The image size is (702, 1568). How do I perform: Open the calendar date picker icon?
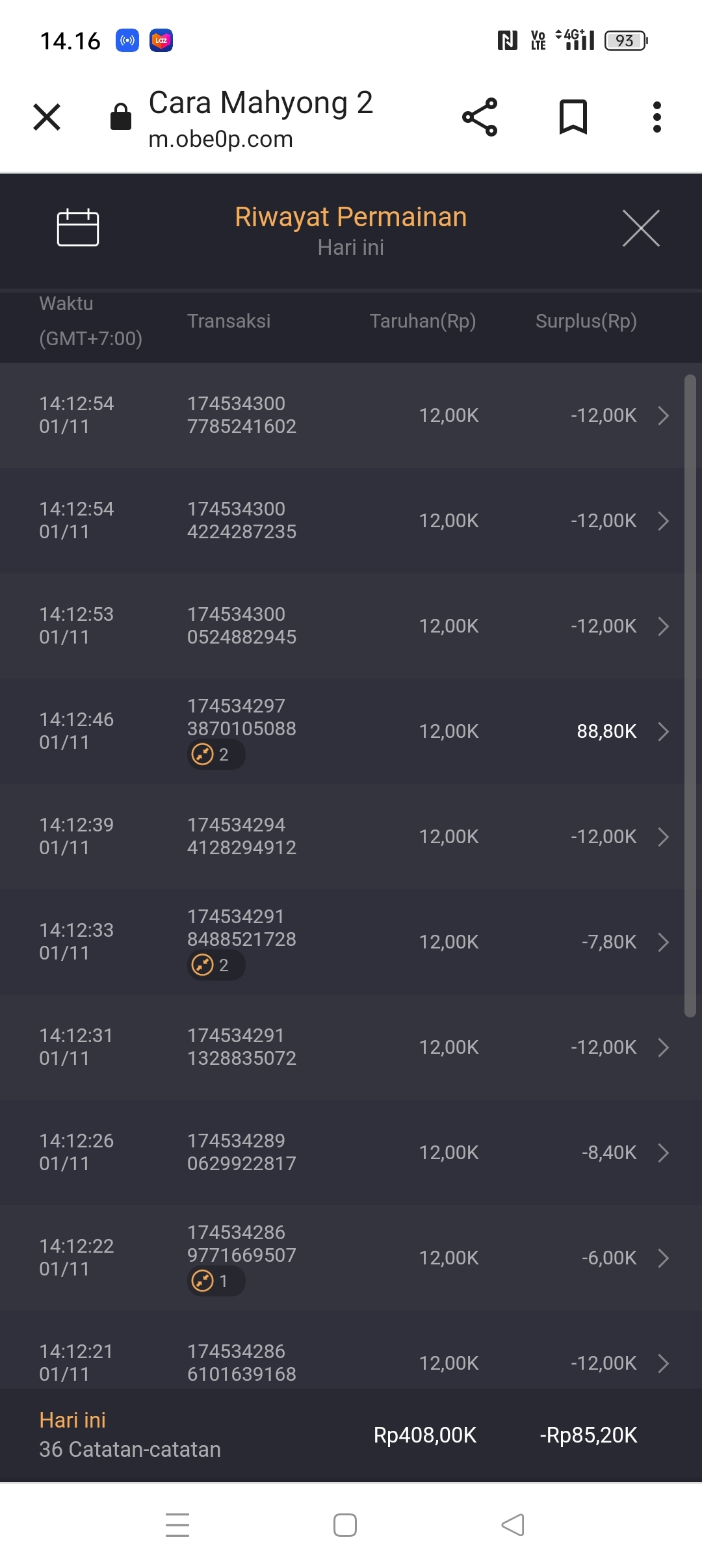click(78, 228)
